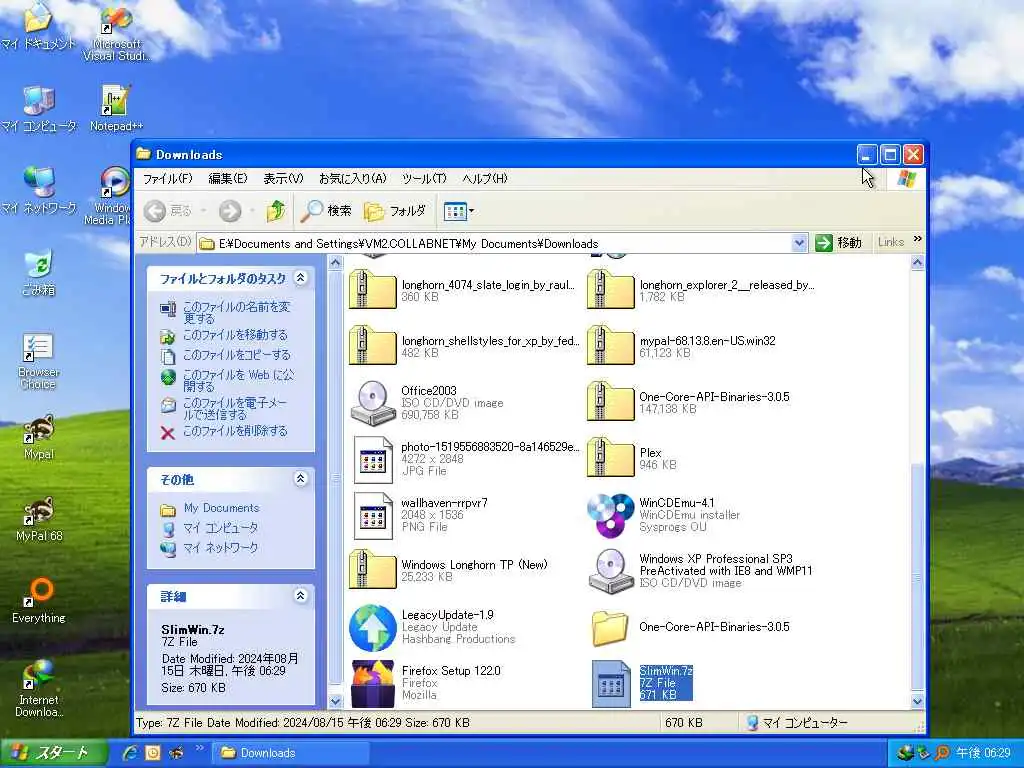Expand the Links toolbar chevron
The height and width of the screenshot is (768, 1024).
918,239
